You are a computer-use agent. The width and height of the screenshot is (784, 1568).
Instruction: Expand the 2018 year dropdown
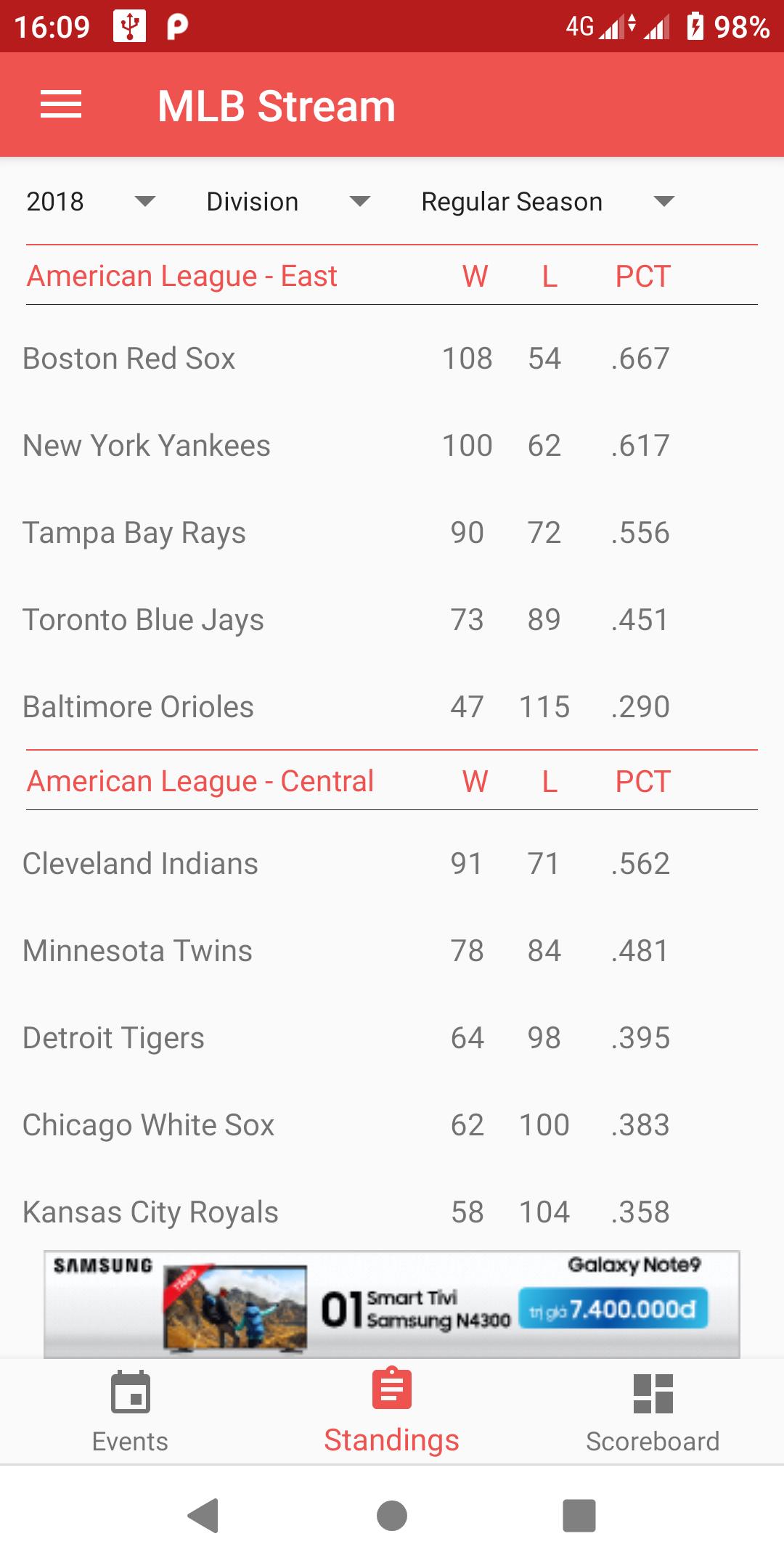point(91,202)
